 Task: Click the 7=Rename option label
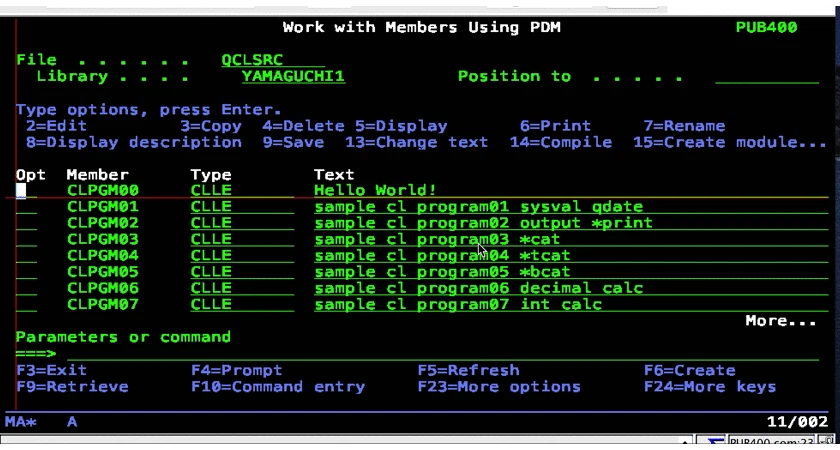pos(684,126)
